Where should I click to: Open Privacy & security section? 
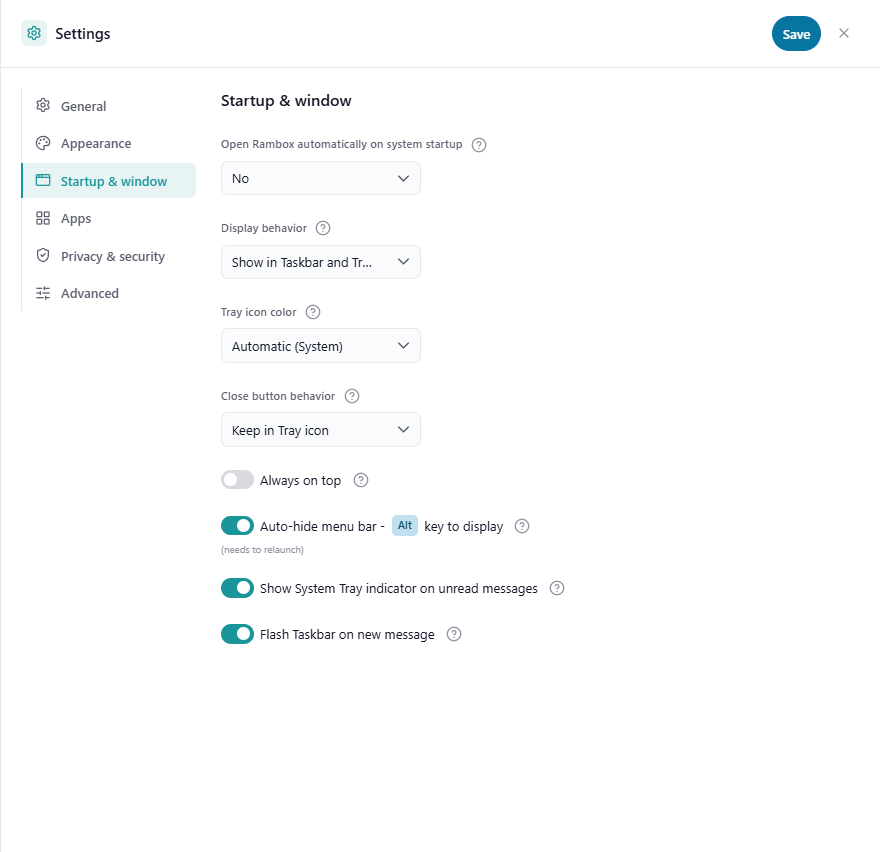coord(109,256)
